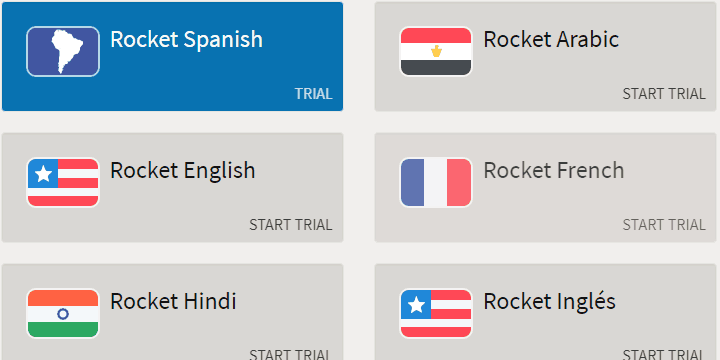Select the blue highlighted Rocket Spanish tile
Viewport: 720px width, 360px height.
172,56
